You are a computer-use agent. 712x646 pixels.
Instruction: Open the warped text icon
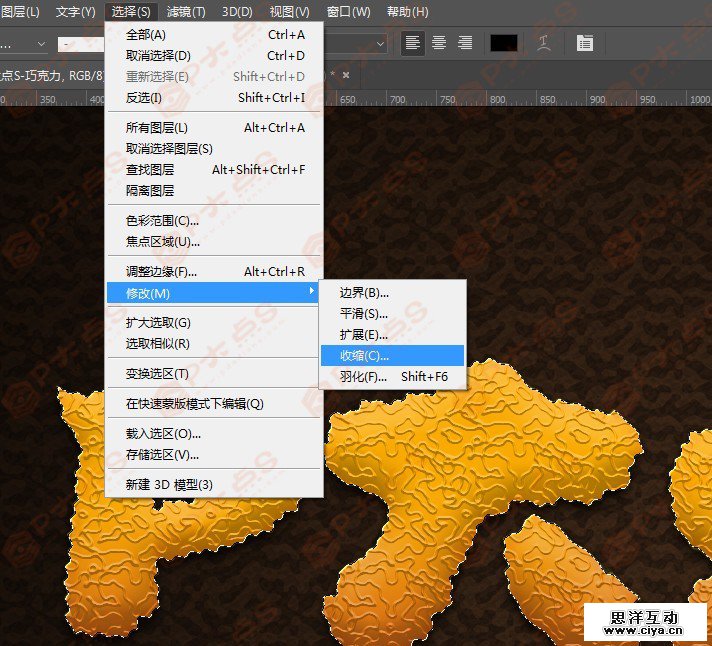click(543, 43)
